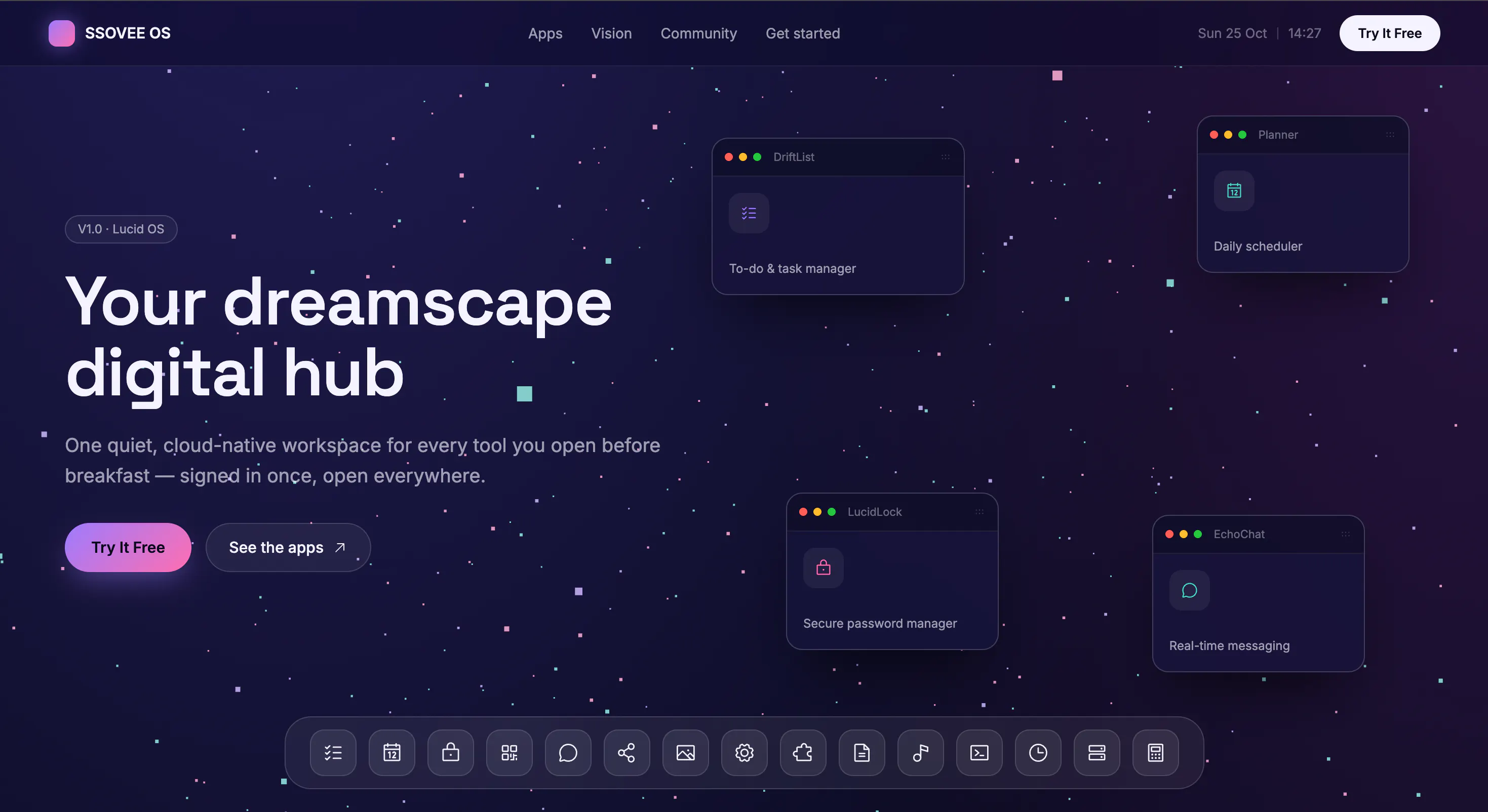The image size is (1488, 812).
Task: Select the Get started nav item
Action: click(802, 33)
